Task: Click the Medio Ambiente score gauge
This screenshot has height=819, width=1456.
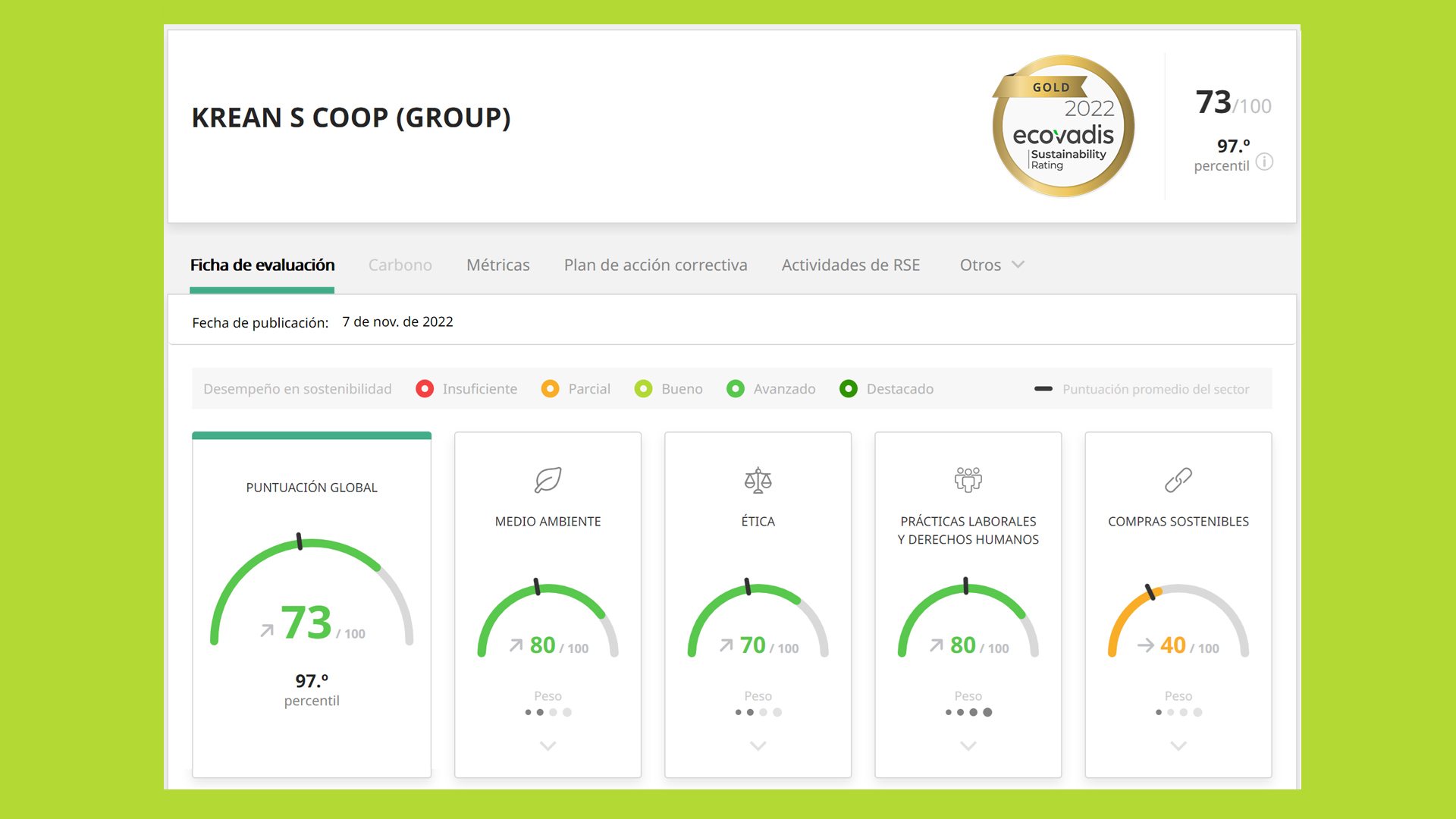Action: coord(548,618)
